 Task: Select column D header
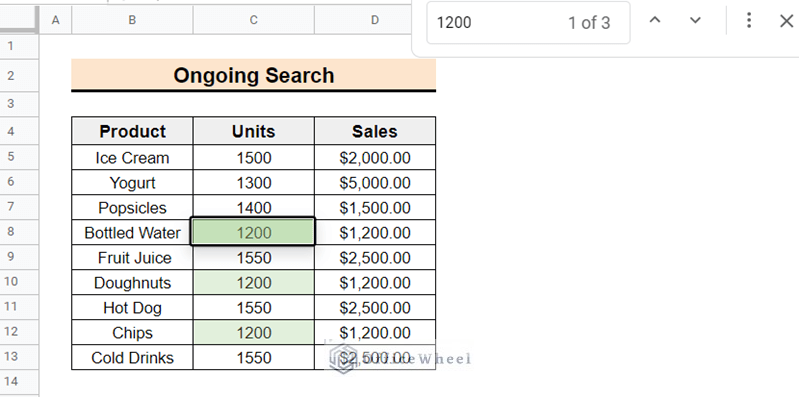pos(375,20)
